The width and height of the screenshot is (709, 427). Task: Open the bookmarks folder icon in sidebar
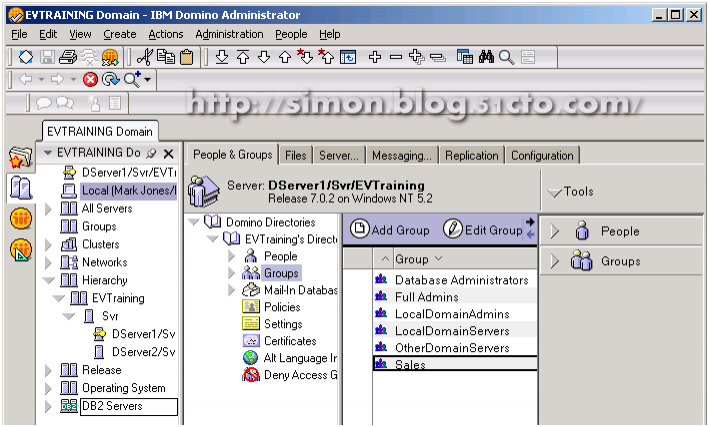pyautogui.click(x=21, y=157)
